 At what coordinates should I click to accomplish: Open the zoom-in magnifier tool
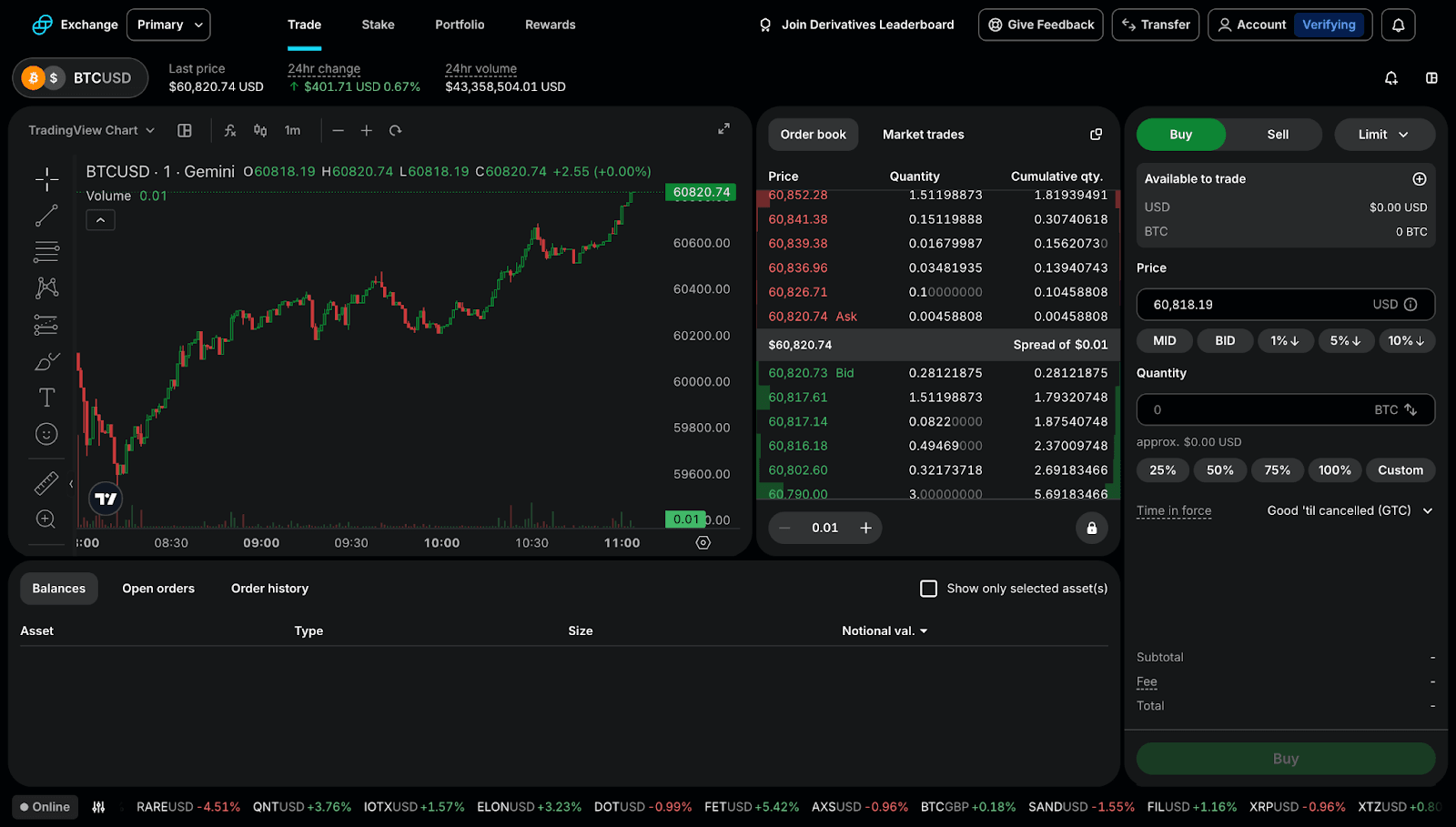45,519
